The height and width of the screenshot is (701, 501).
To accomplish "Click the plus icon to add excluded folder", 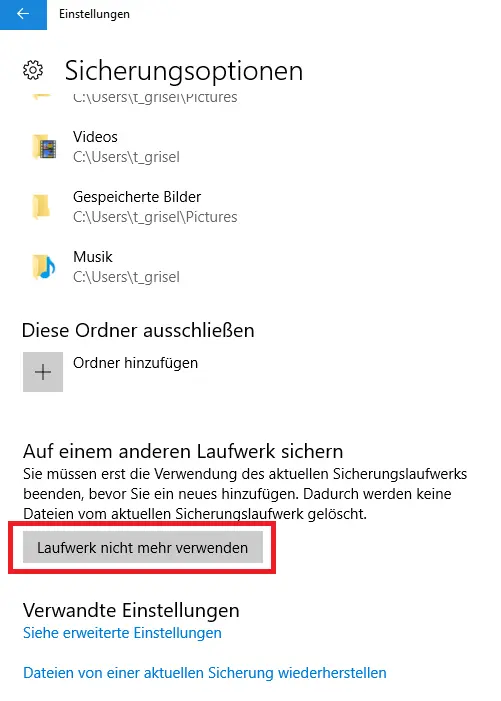I will click(x=43, y=372).
